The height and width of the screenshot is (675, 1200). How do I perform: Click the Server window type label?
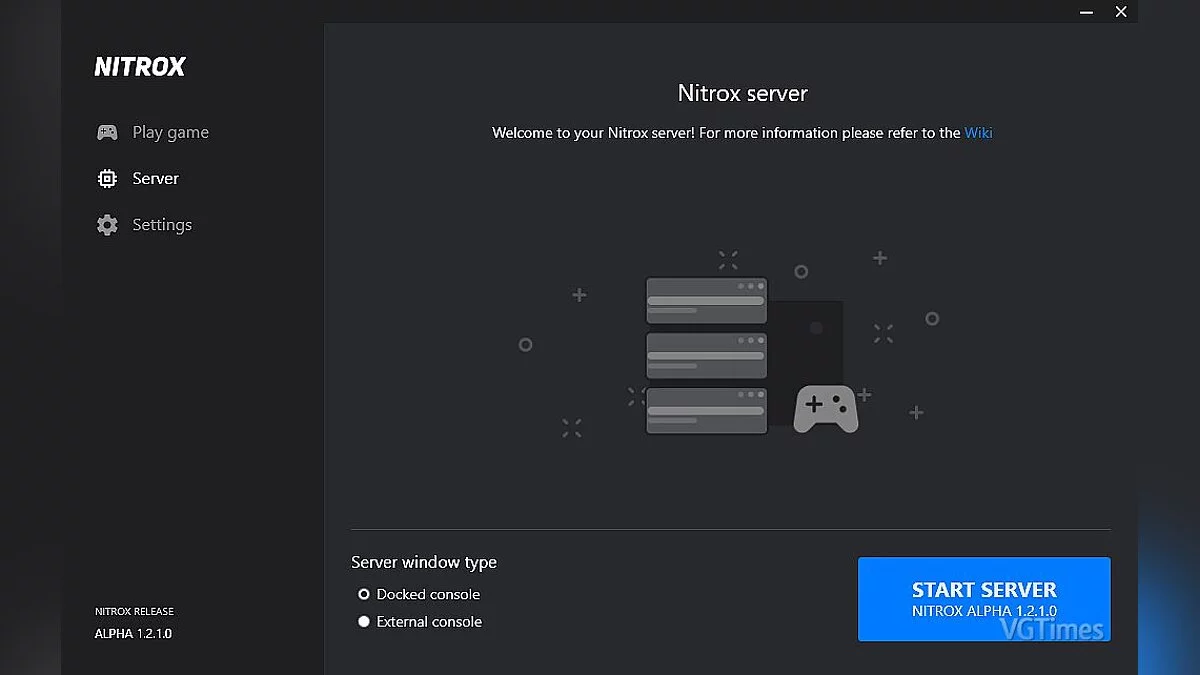[x=424, y=562]
